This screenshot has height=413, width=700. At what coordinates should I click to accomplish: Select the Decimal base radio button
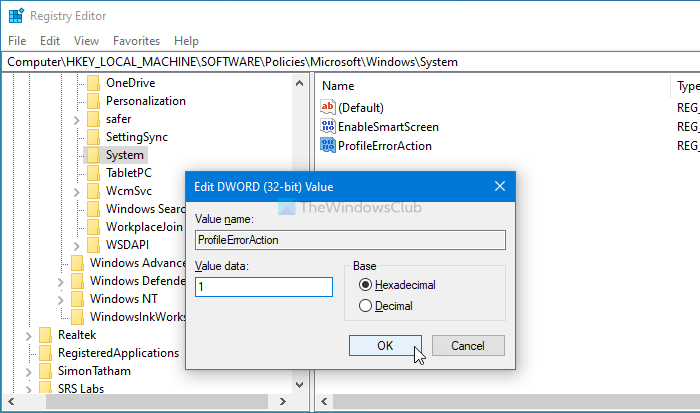pyautogui.click(x=365, y=306)
